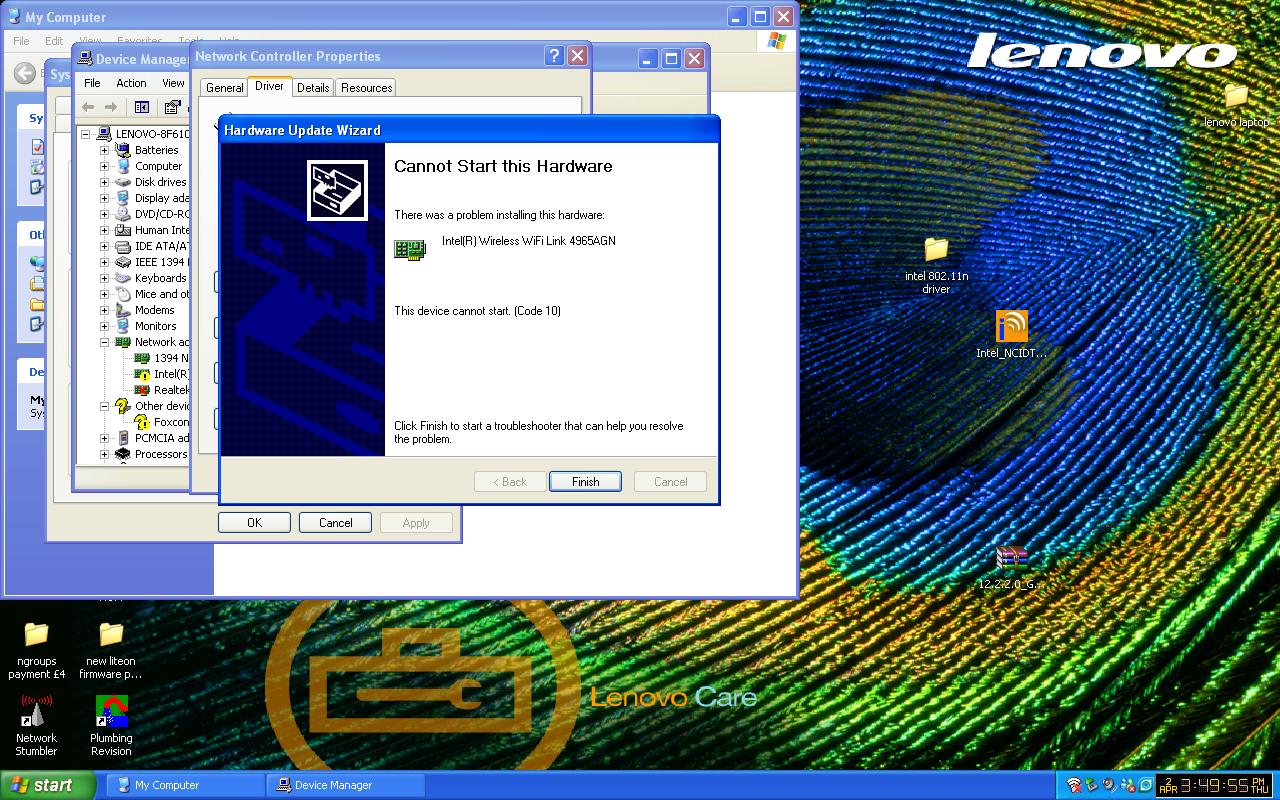
Task: Open new liteon firmware folder
Action: [x=111, y=650]
